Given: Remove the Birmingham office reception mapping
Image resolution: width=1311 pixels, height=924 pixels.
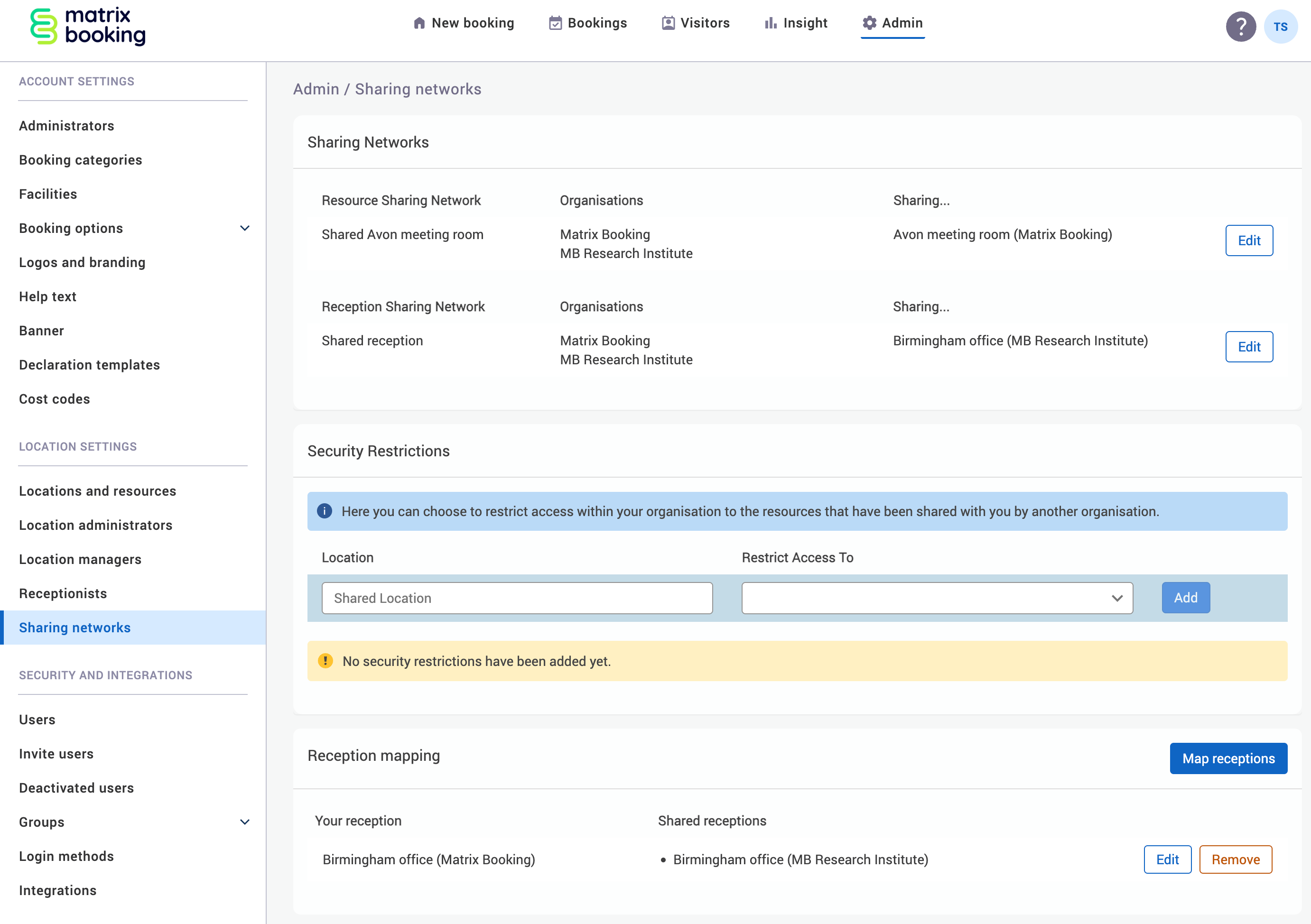Looking at the screenshot, I should [1236, 859].
